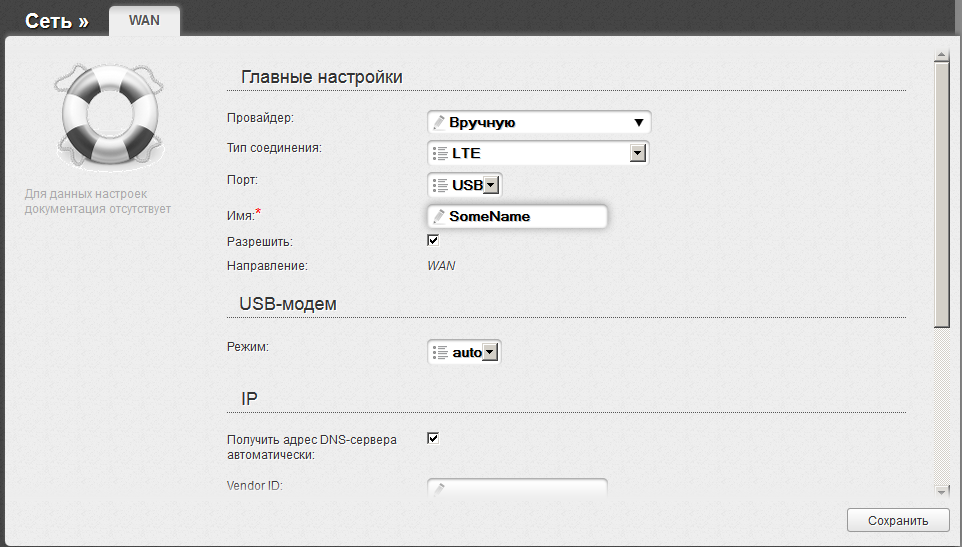Switch to the WAN tab
The width and height of the screenshot is (962, 547).
coord(144,21)
